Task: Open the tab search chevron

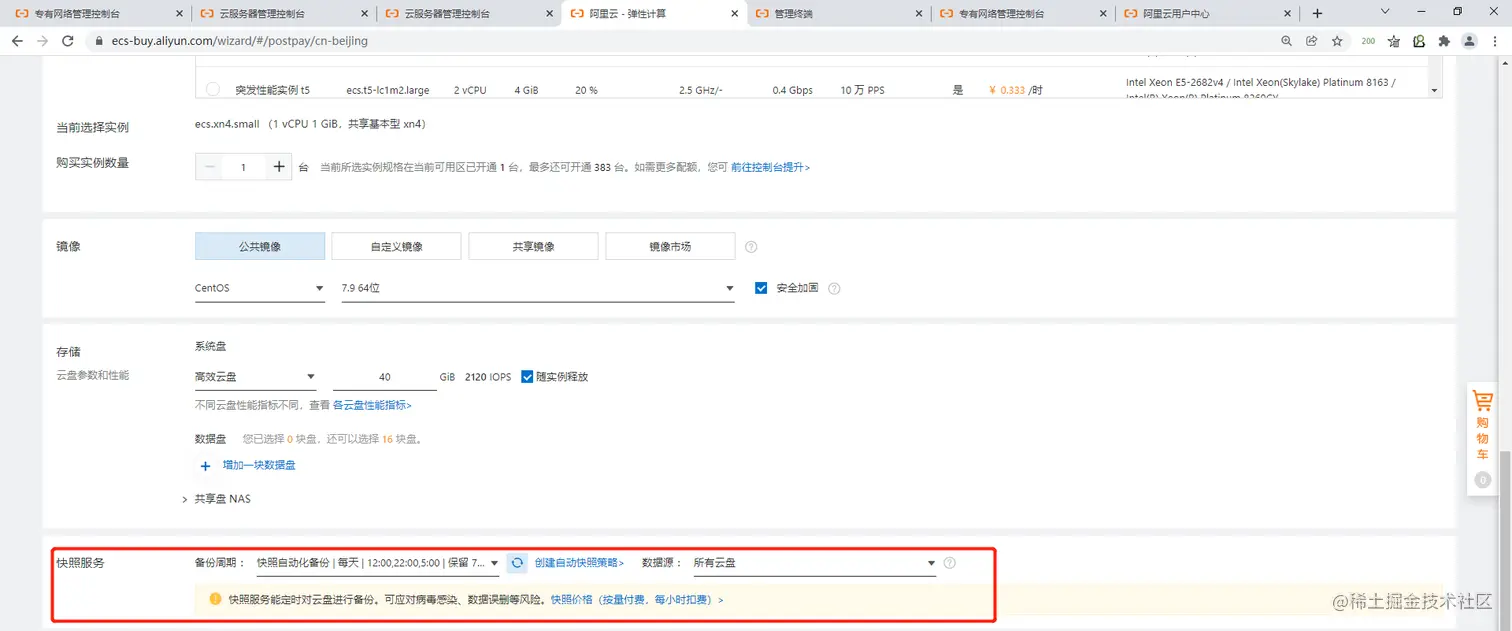Action: pyautogui.click(x=1386, y=12)
